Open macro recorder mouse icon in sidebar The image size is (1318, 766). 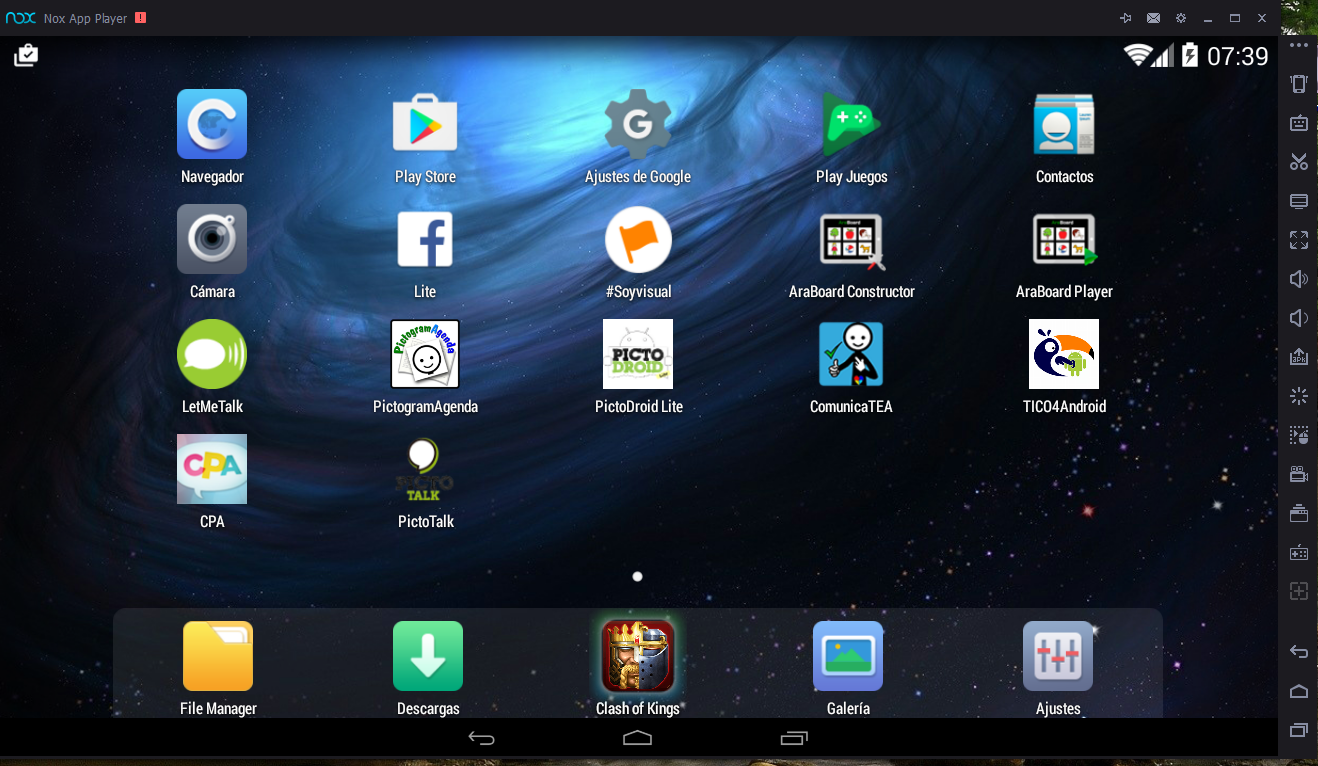point(1299,435)
